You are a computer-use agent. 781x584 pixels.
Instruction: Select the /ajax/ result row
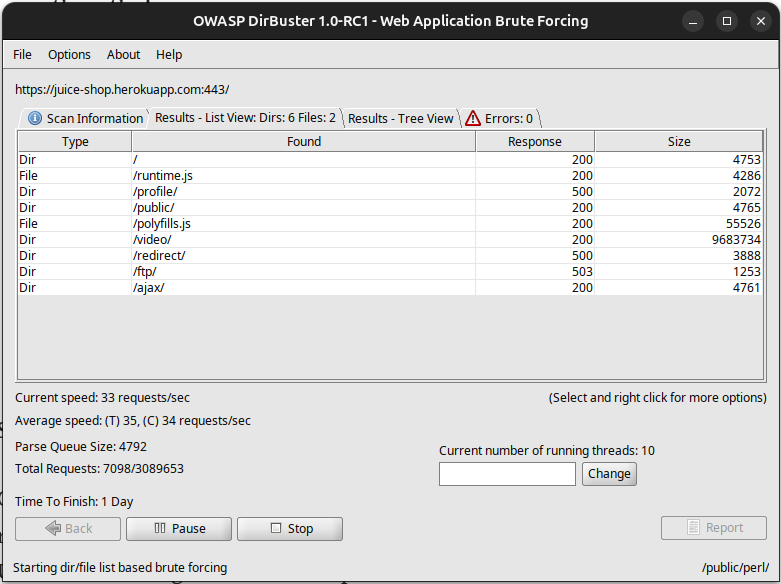point(390,287)
